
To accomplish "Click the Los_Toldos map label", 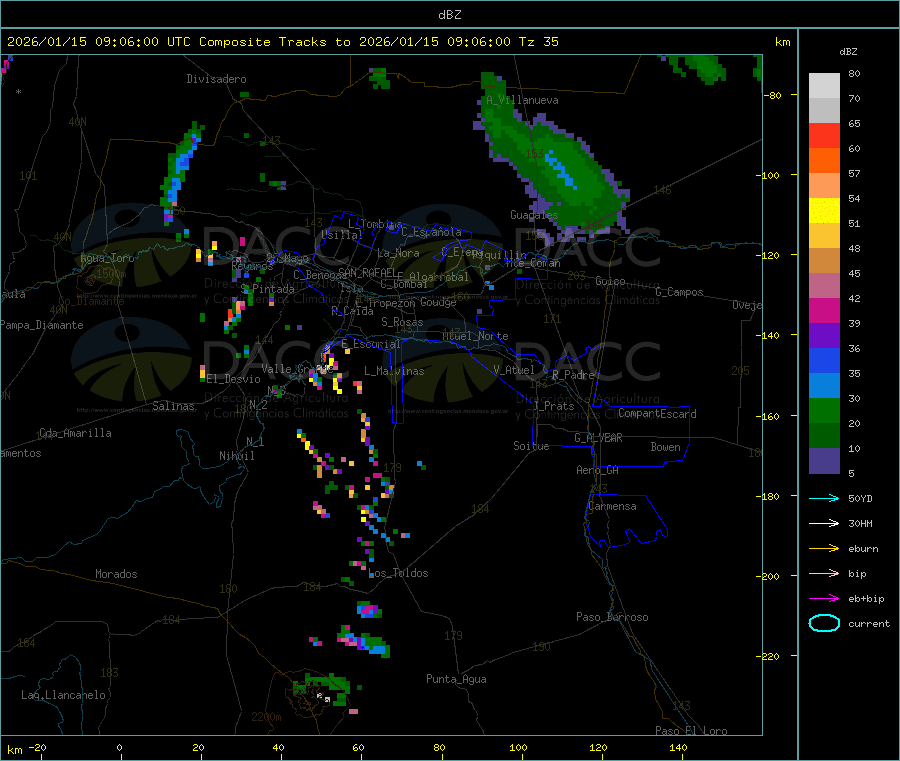I will (x=398, y=573).
